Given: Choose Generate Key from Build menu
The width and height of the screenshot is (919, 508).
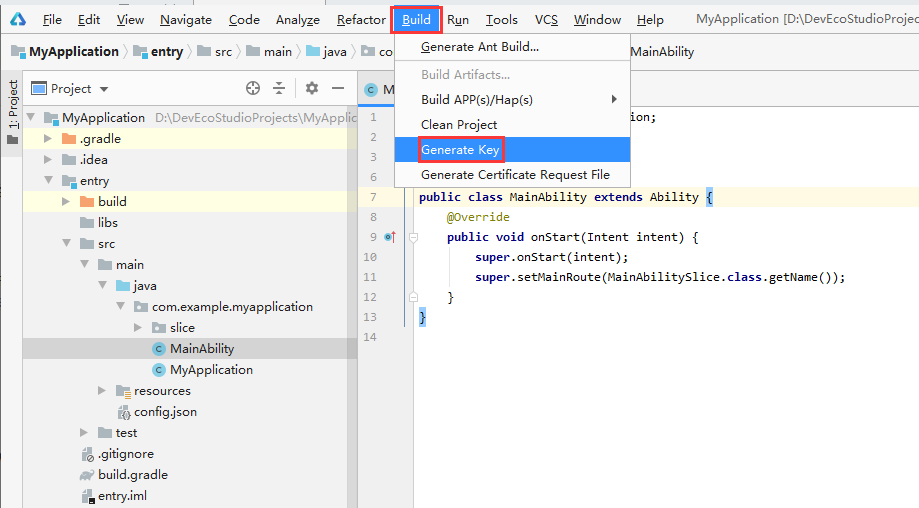Looking at the screenshot, I should click(x=512, y=150).
